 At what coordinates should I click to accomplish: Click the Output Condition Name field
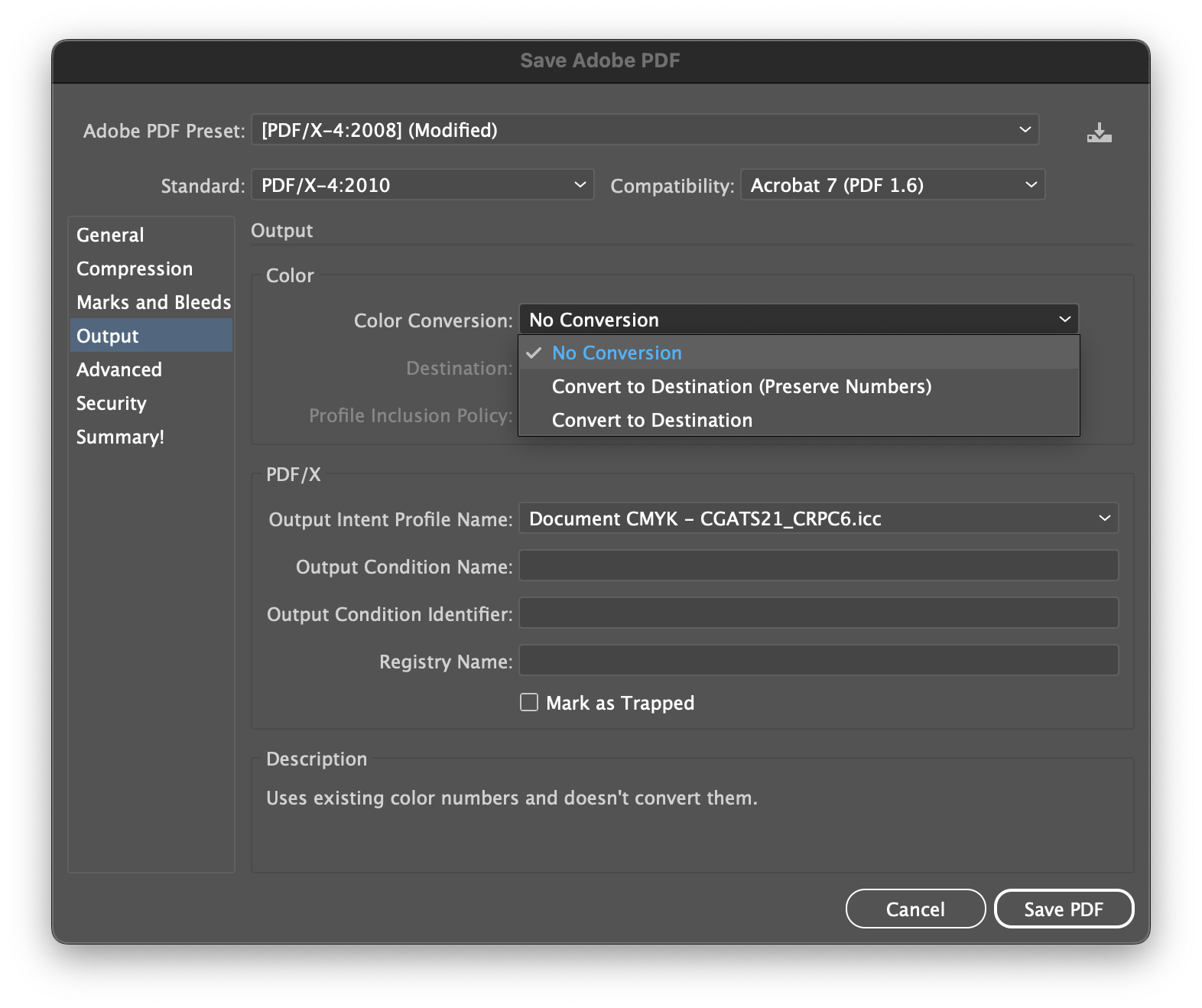pos(818,566)
